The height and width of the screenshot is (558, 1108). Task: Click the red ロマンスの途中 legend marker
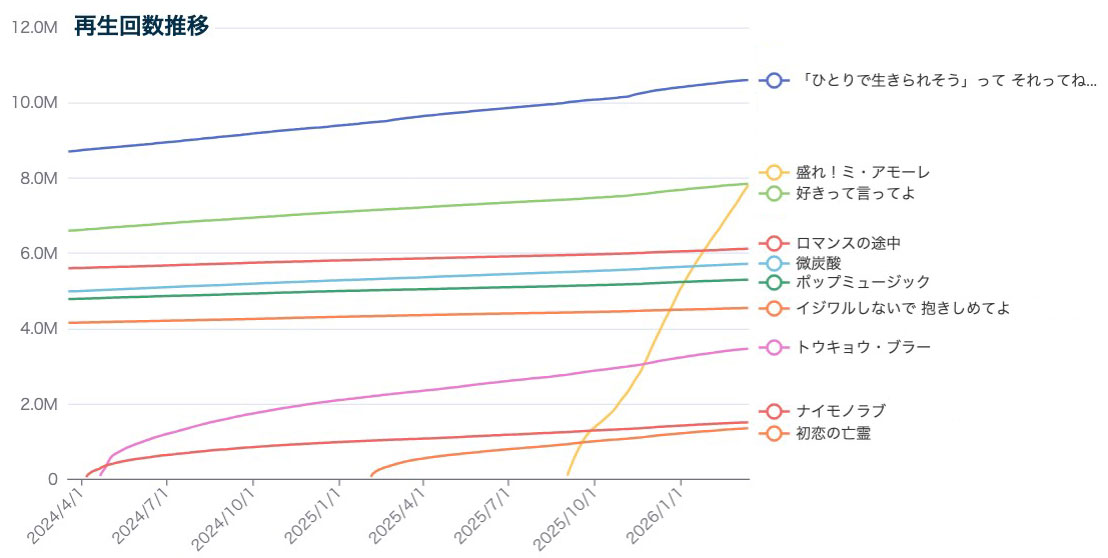773,243
